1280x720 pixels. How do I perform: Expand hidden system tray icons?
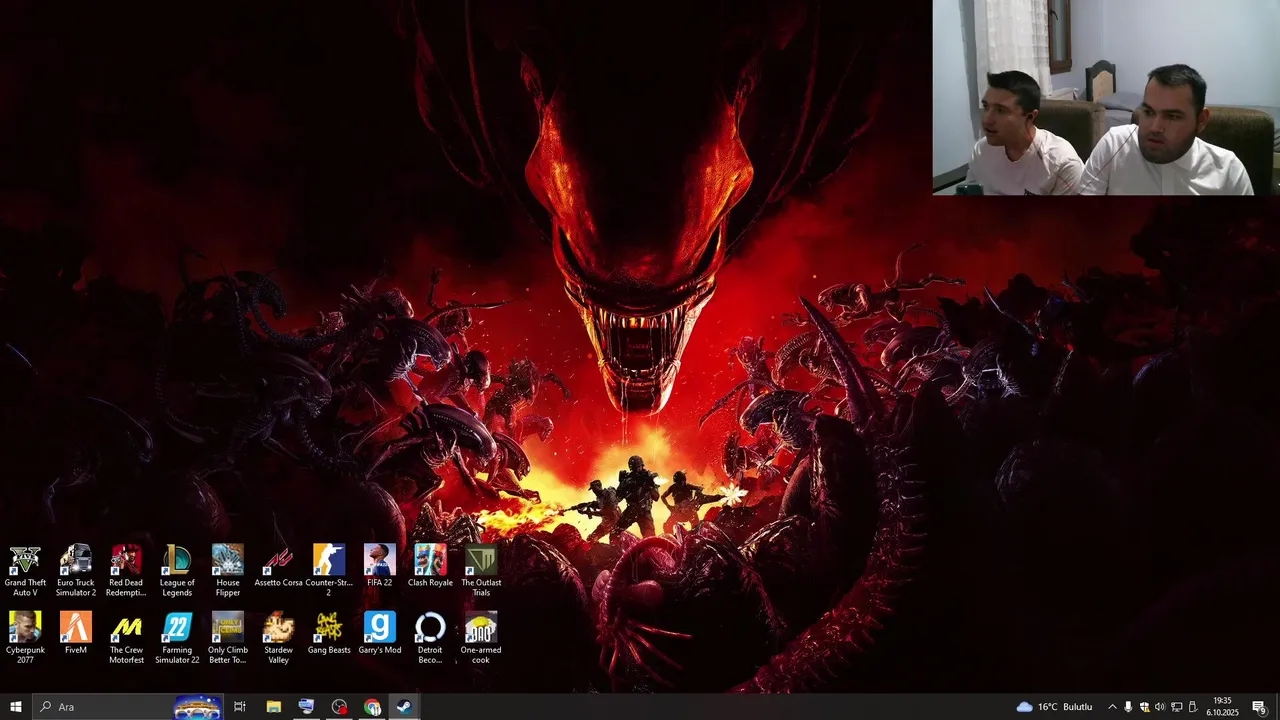click(x=1112, y=707)
